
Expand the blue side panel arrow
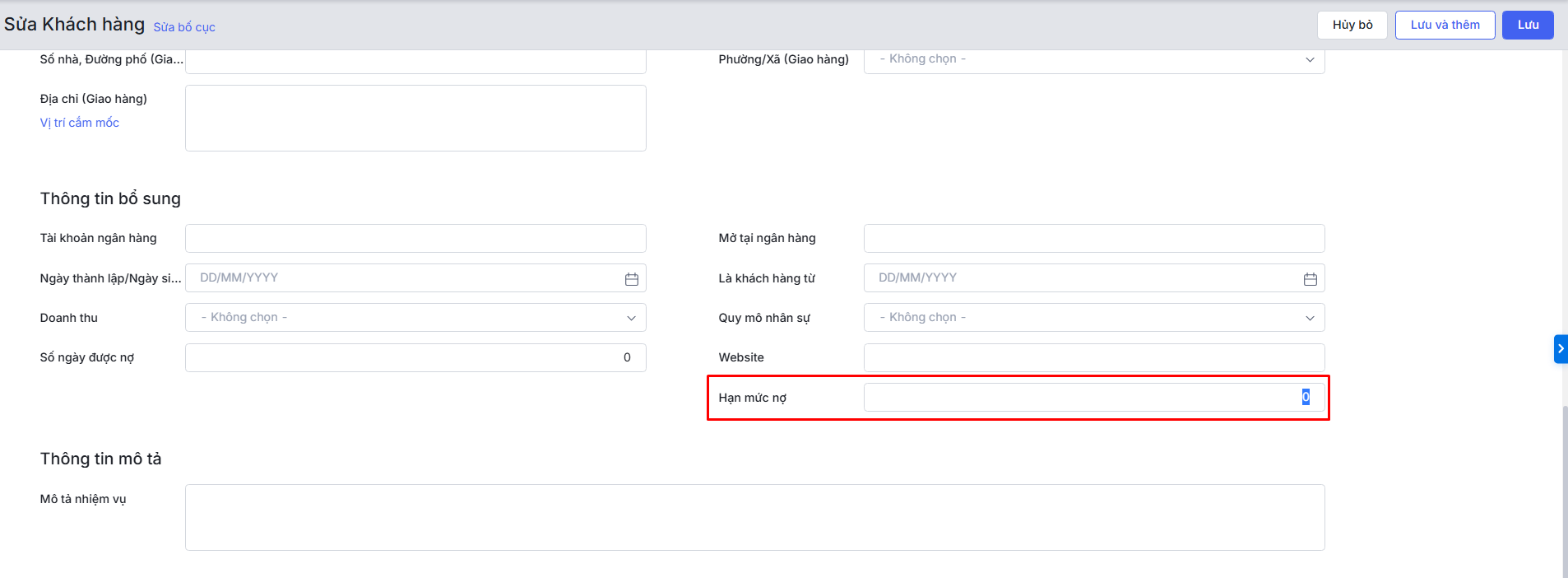click(1560, 349)
